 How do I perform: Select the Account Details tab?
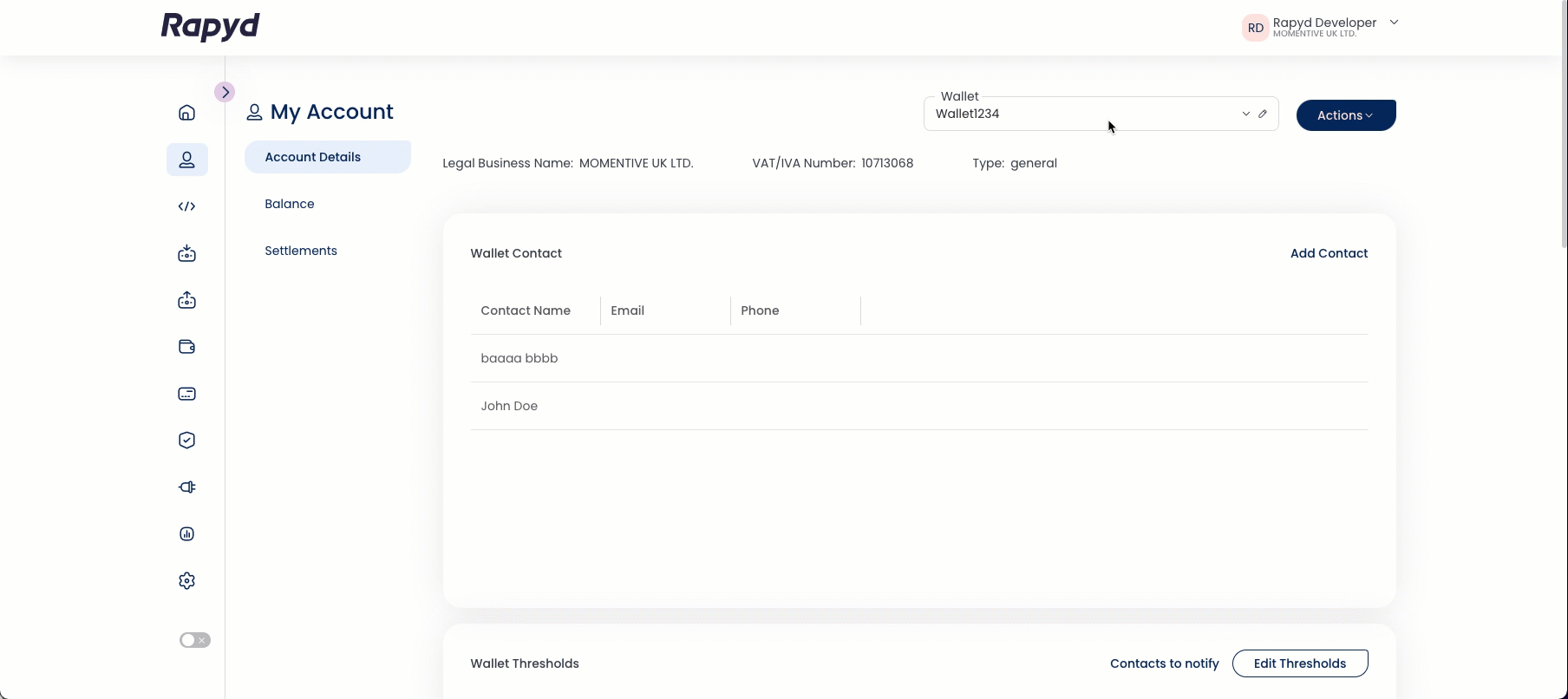pyautogui.click(x=328, y=157)
